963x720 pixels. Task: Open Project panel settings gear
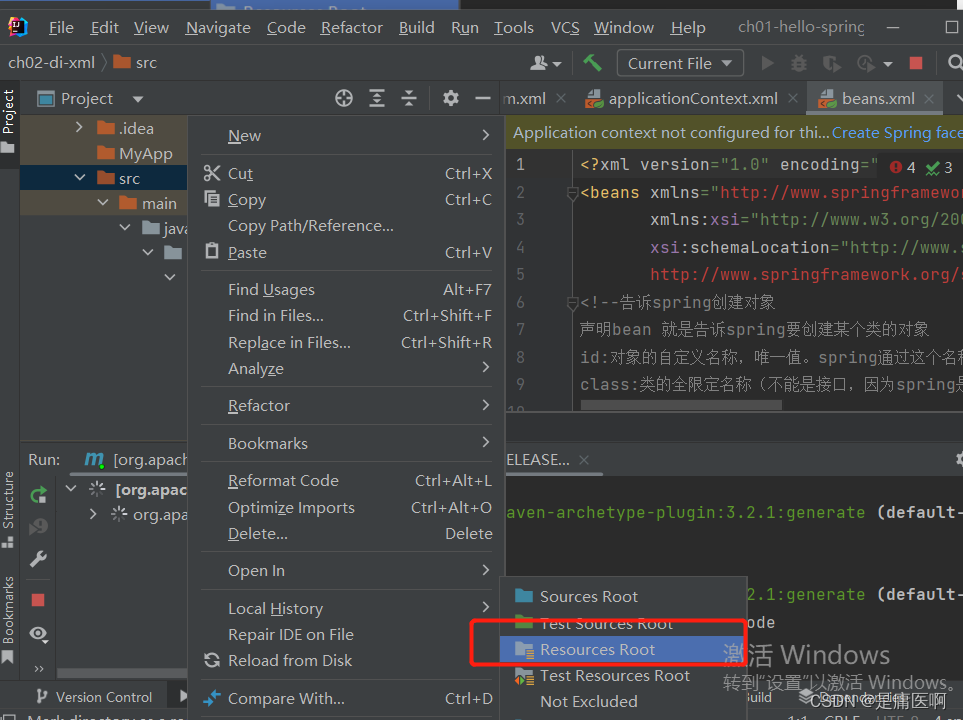(x=451, y=98)
